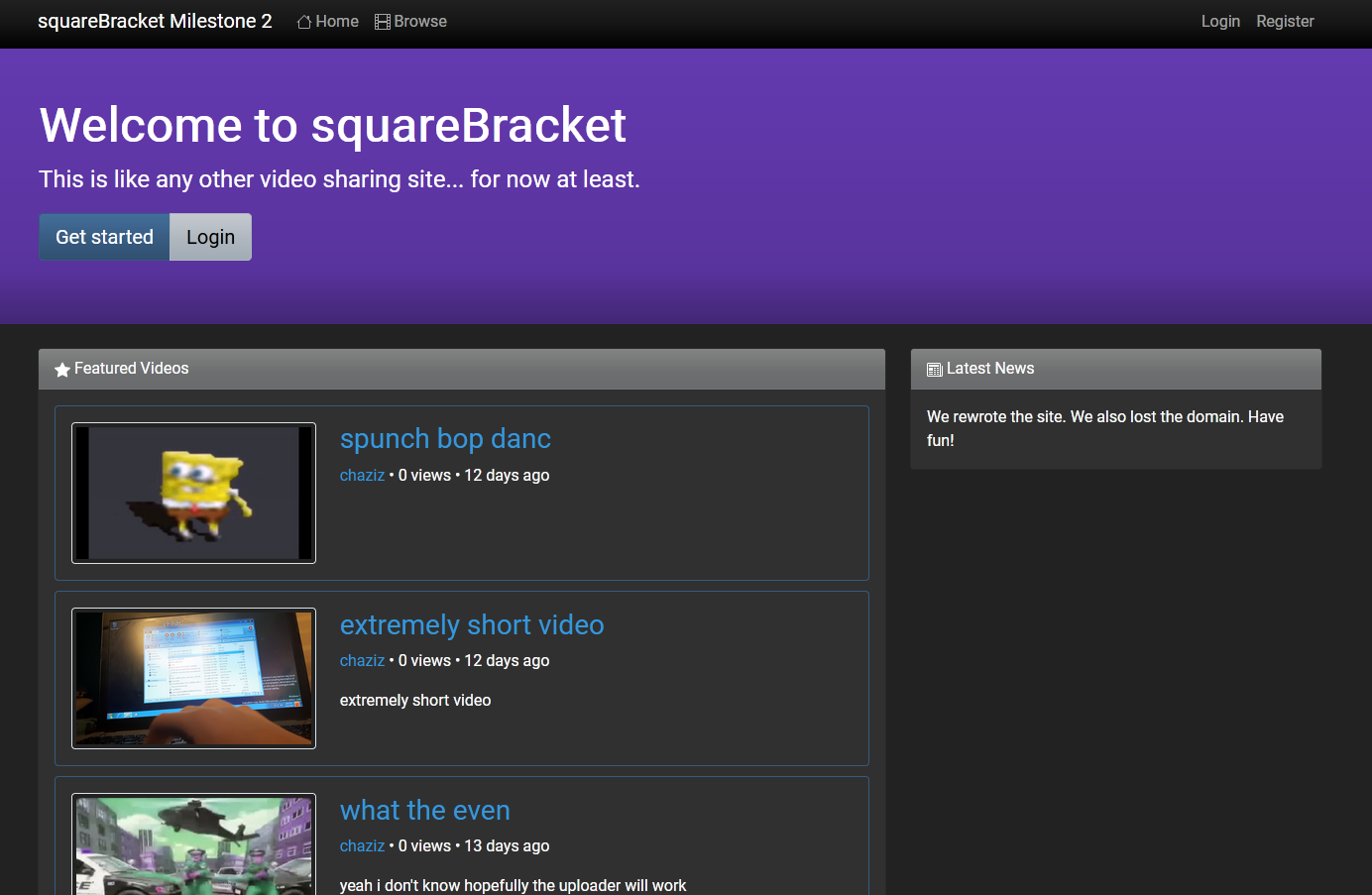Image resolution: width=1372 pixels, height=895 pixels.
Task: Click the computer monitor video thumbnail
Action: click(x=193, y=678)
